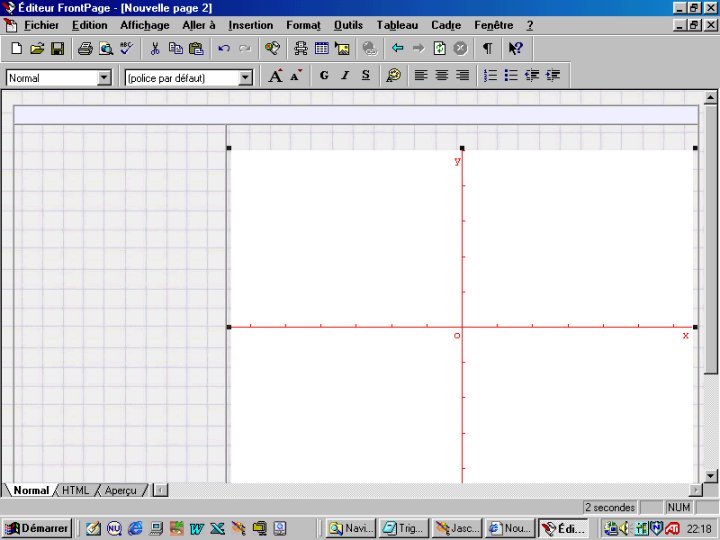
Task: Switch to the Trig... taskbar window
Action: 404,529
